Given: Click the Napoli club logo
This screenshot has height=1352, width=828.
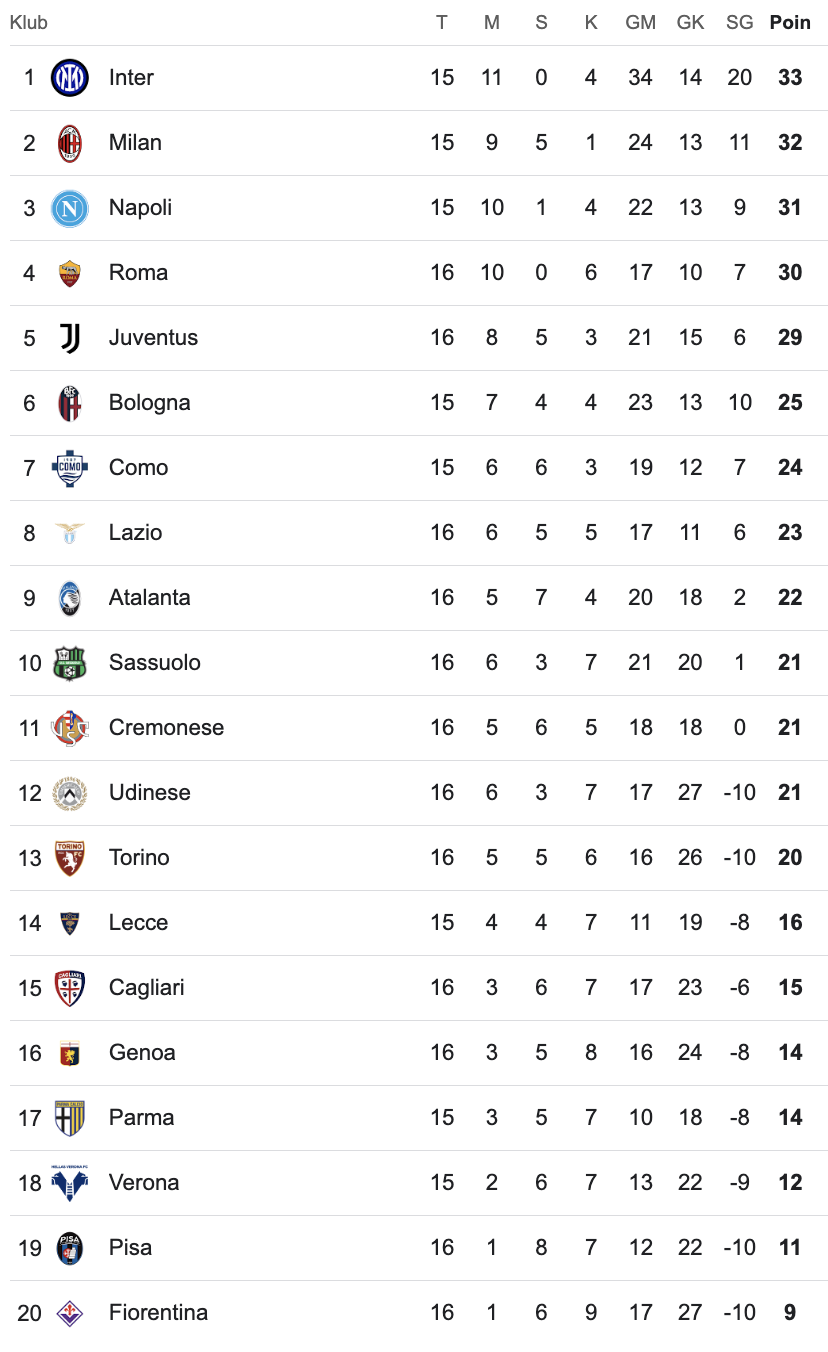Looking at the screenshot, I should (x=69, y=208).
